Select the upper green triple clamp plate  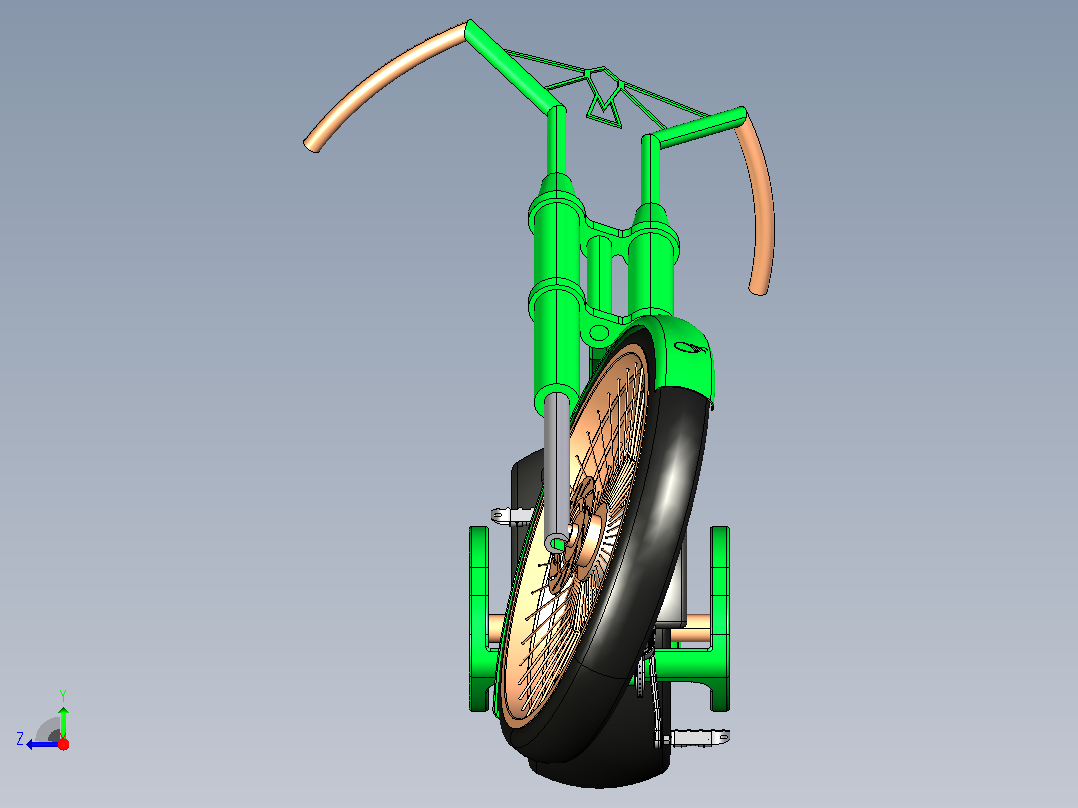(605, 226)
